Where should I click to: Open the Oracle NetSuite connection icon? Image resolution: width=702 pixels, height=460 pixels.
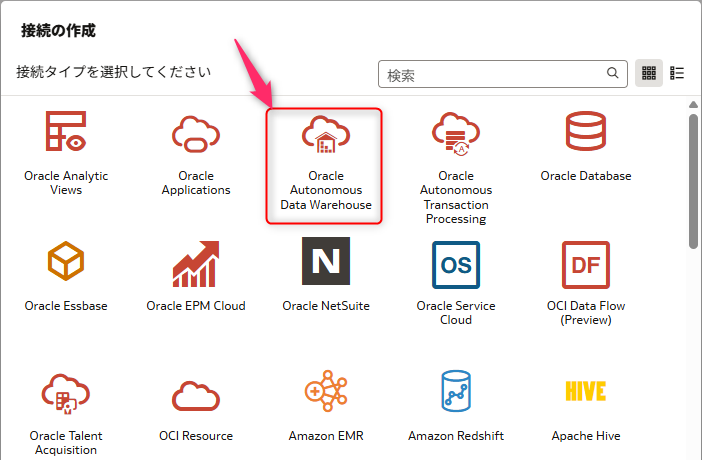[x=325, y=261]
